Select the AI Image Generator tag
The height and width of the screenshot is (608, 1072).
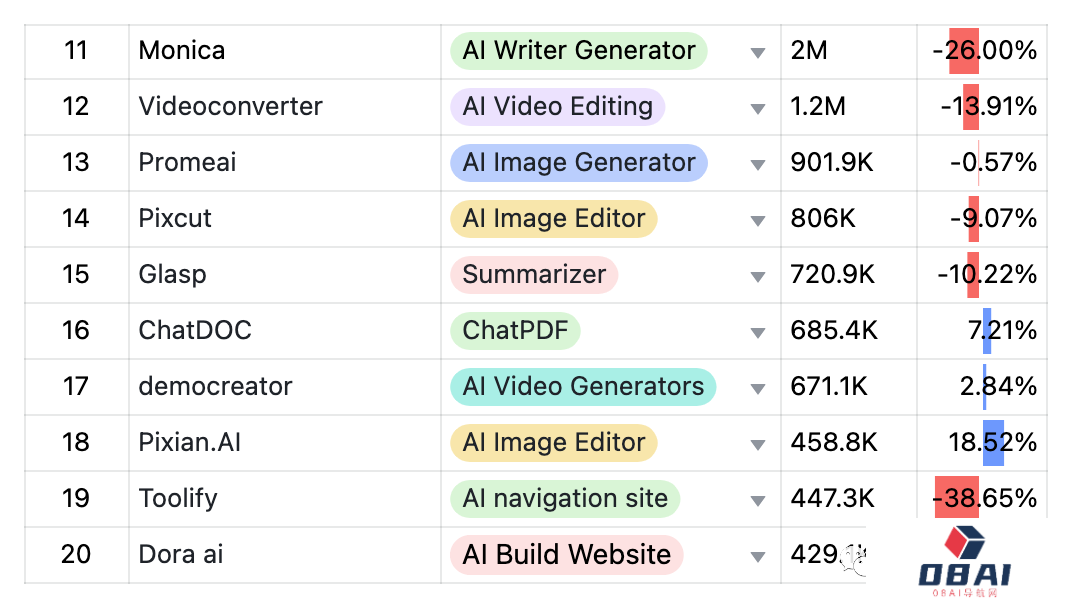(x=578, y=163)
